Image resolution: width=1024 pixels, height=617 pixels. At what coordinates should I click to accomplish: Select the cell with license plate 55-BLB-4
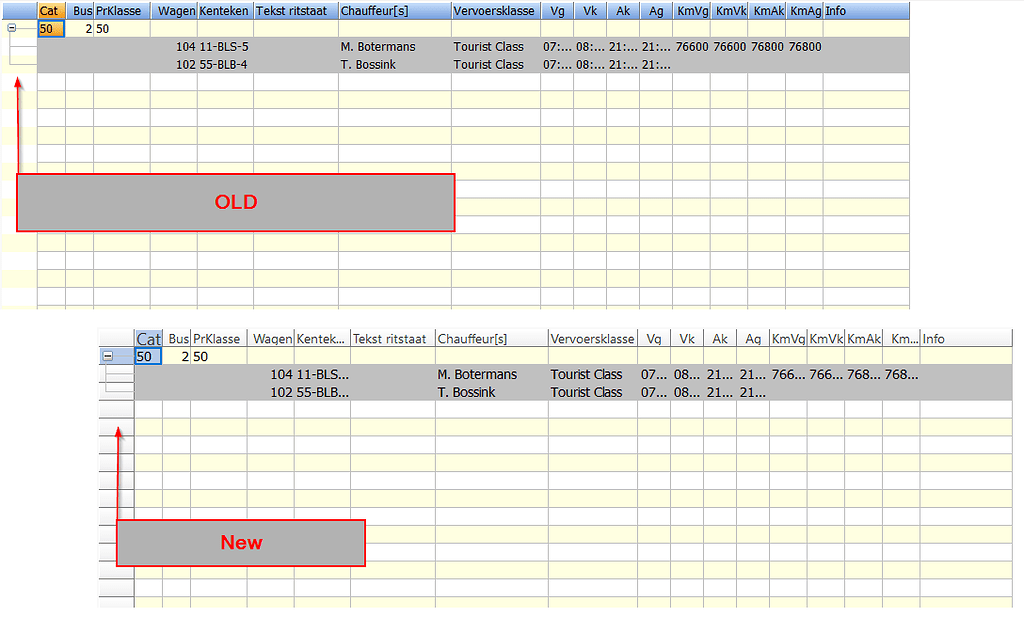pyautogui.click(x=224, y=65)
